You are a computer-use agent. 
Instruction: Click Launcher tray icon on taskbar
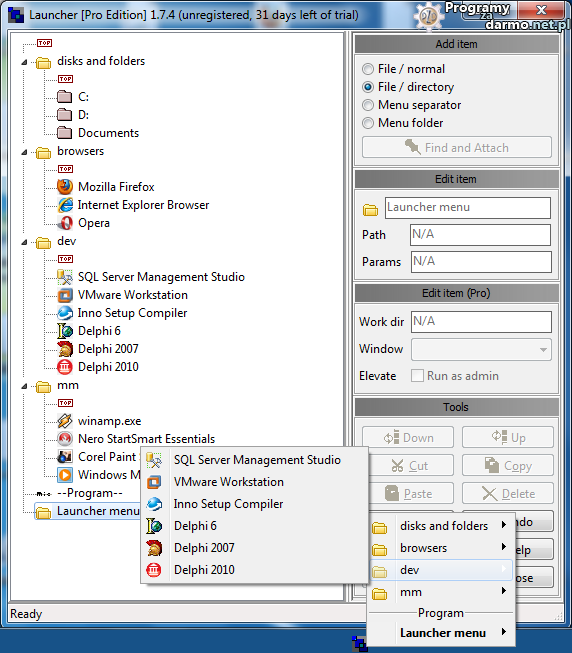pyautogui.click(x=359, y=644)
